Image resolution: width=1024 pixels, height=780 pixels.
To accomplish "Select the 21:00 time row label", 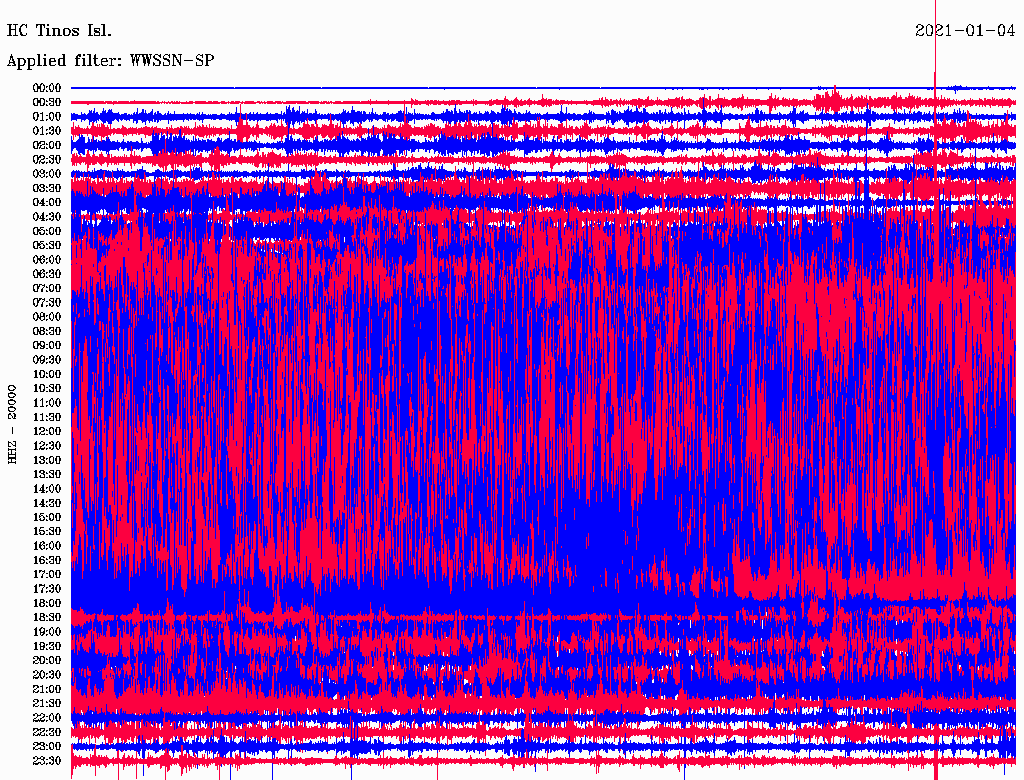I will (47, 689).
